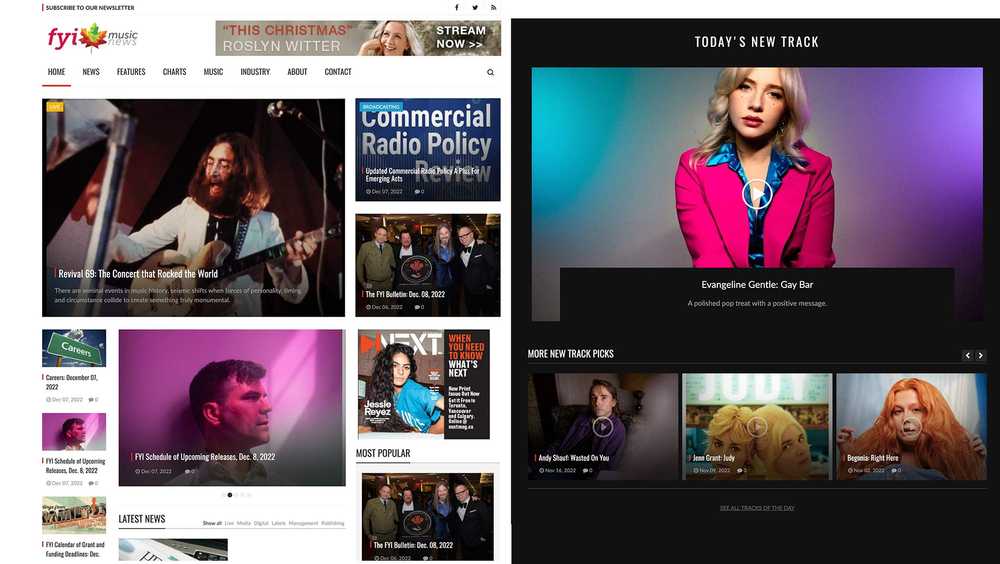
Task: Click the search magnifier icon in navigation
Action: (x=490, y=72)
